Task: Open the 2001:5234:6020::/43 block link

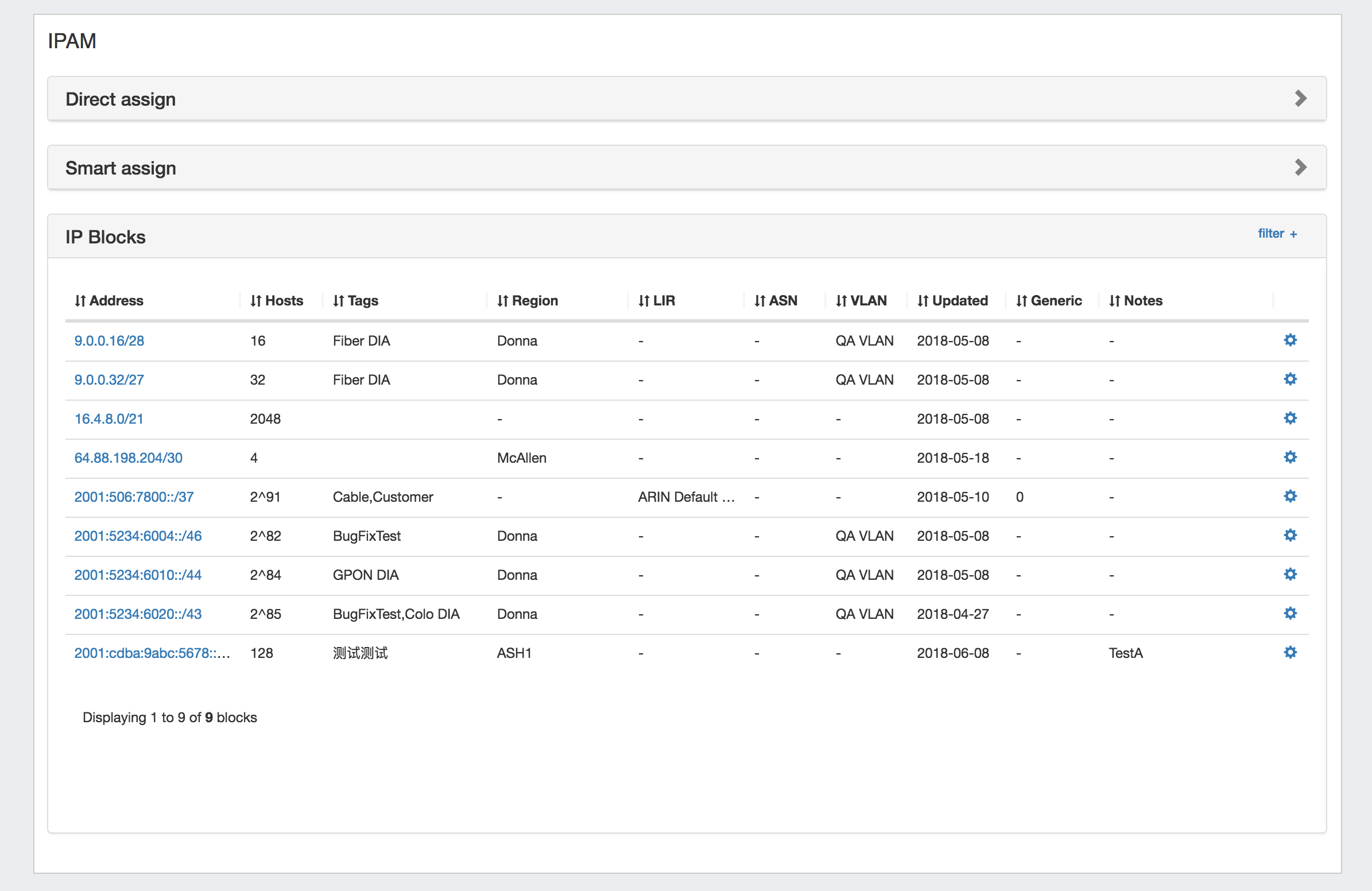Action: [138, 614]
